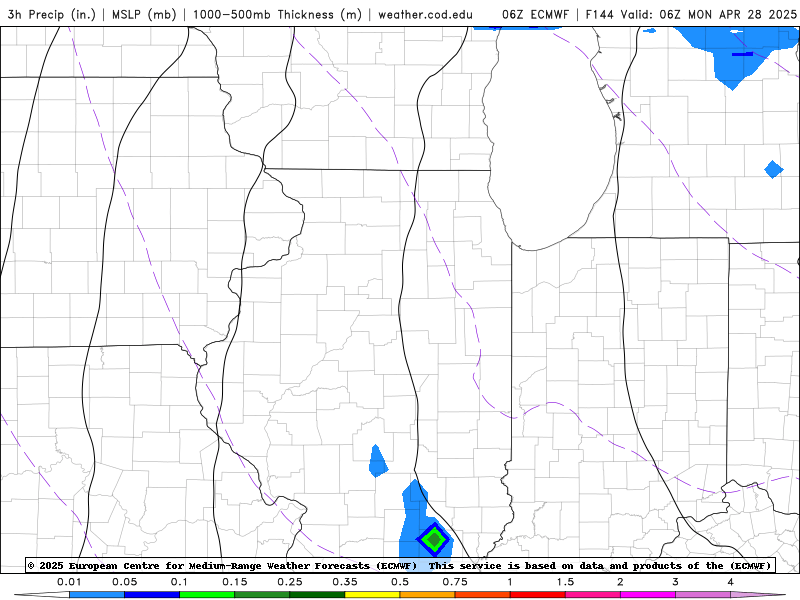
Task: Click the "0.01" legend value
Action: (69, 582)
